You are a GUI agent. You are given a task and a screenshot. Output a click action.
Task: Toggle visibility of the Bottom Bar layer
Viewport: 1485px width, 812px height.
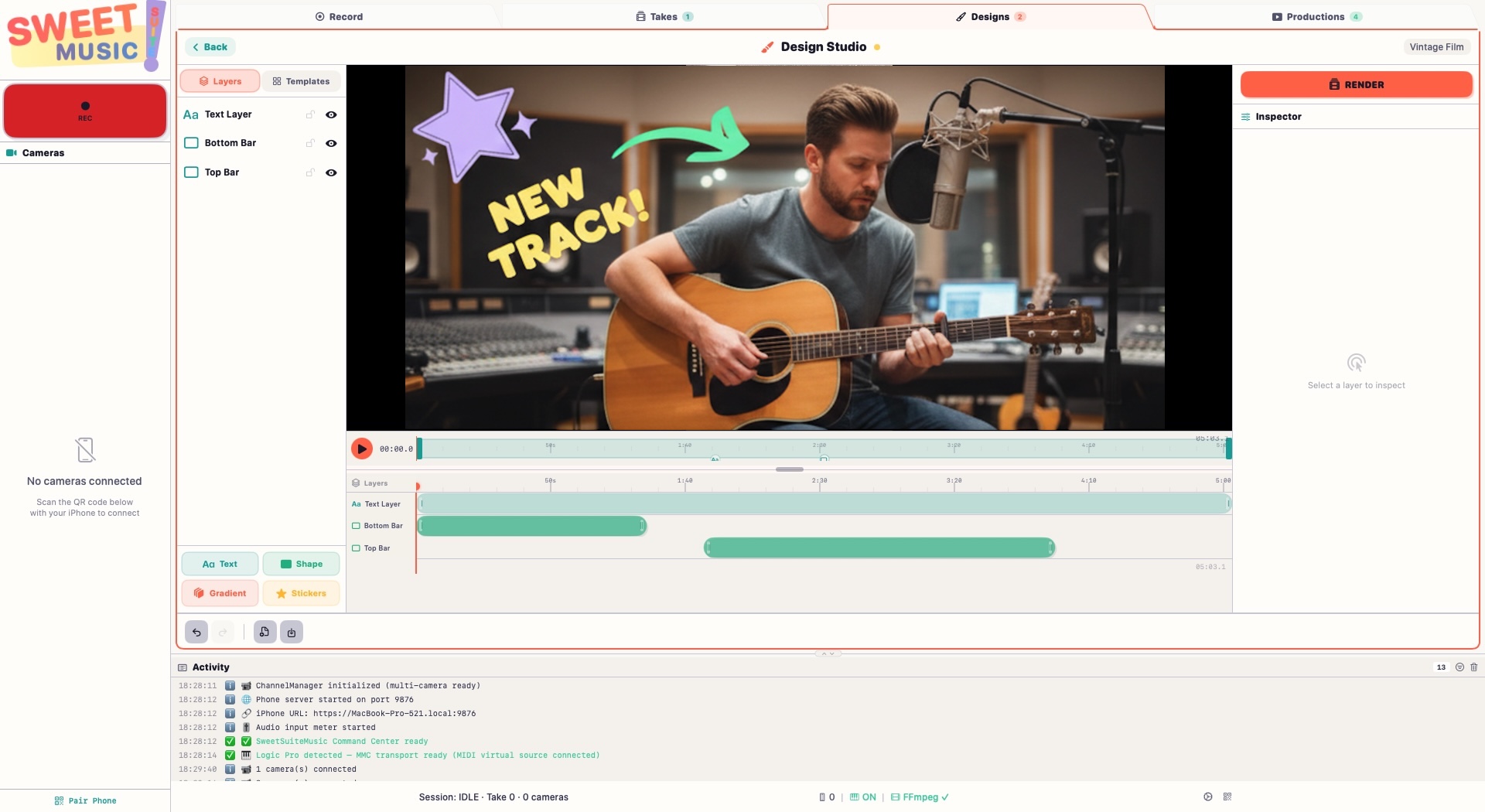331,143
